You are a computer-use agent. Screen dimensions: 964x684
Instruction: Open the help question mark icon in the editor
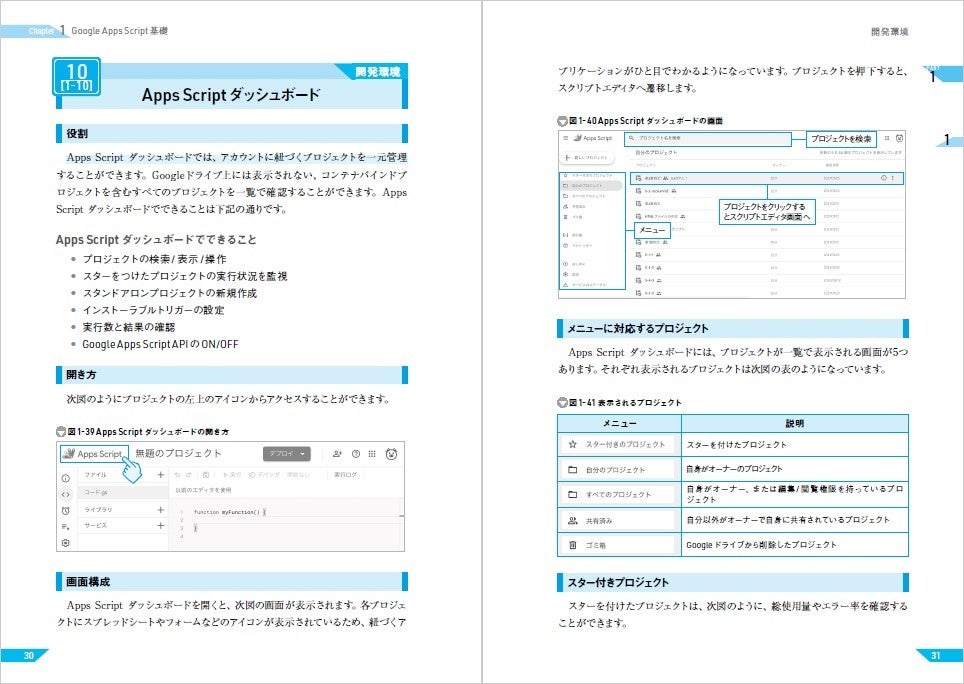(x=355, y=454)
